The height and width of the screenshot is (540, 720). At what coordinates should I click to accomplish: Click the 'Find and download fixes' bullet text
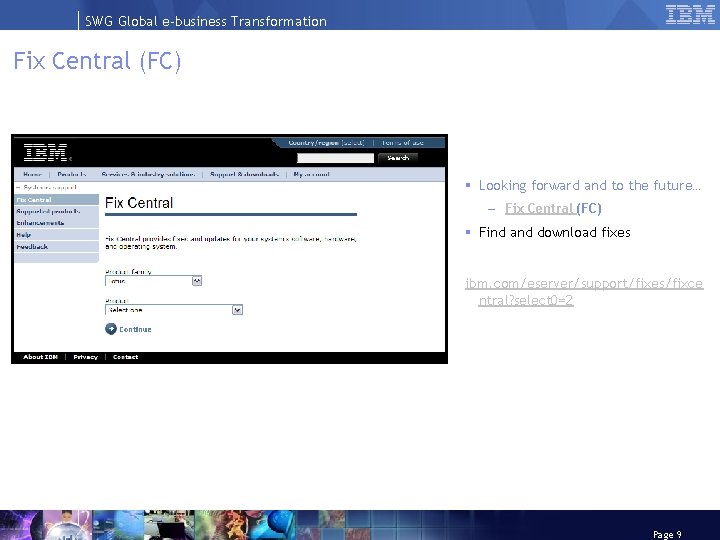[x=554, y=232]
